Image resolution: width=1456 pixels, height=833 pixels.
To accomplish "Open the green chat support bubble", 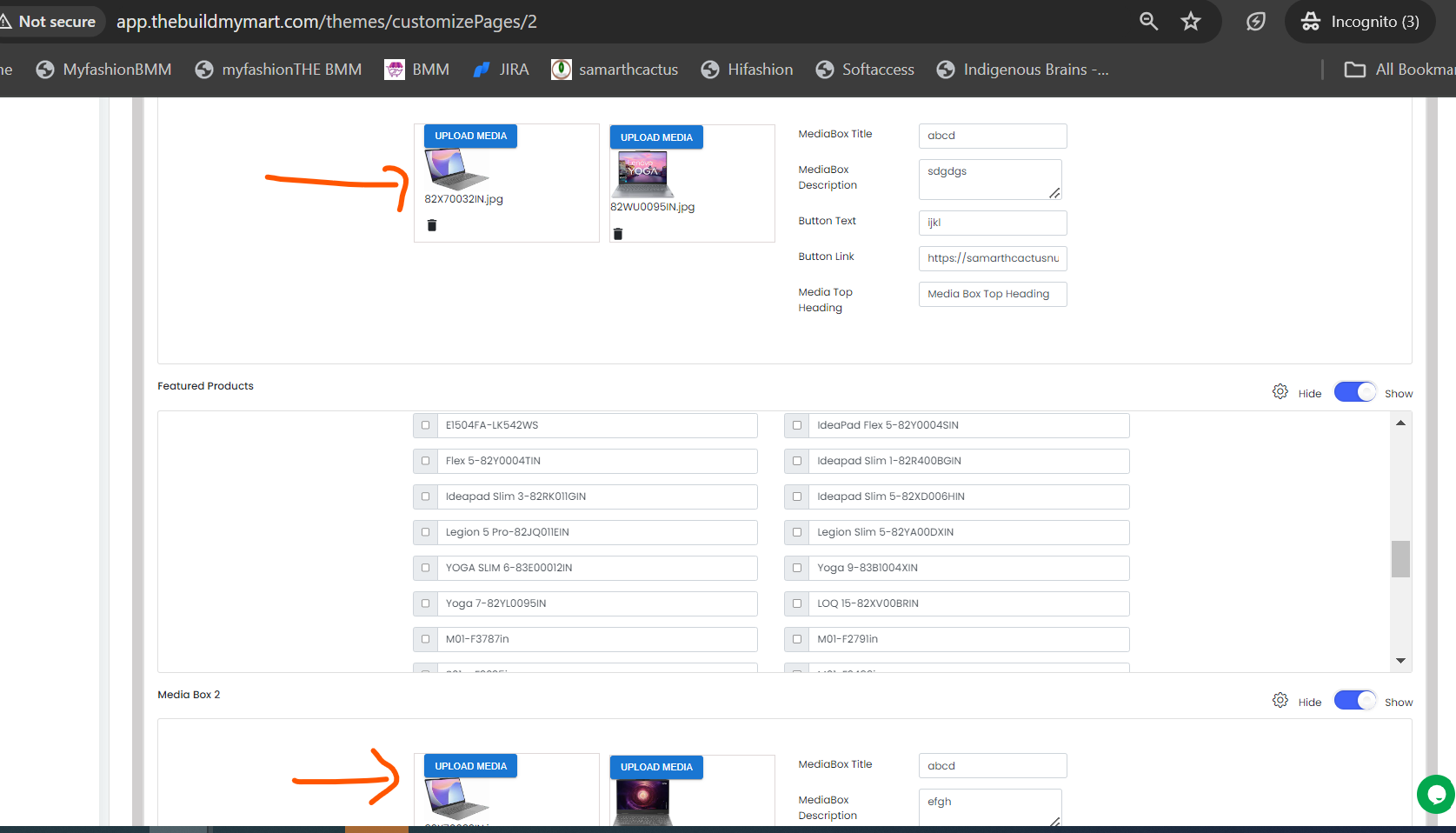I will [1436, 794].
